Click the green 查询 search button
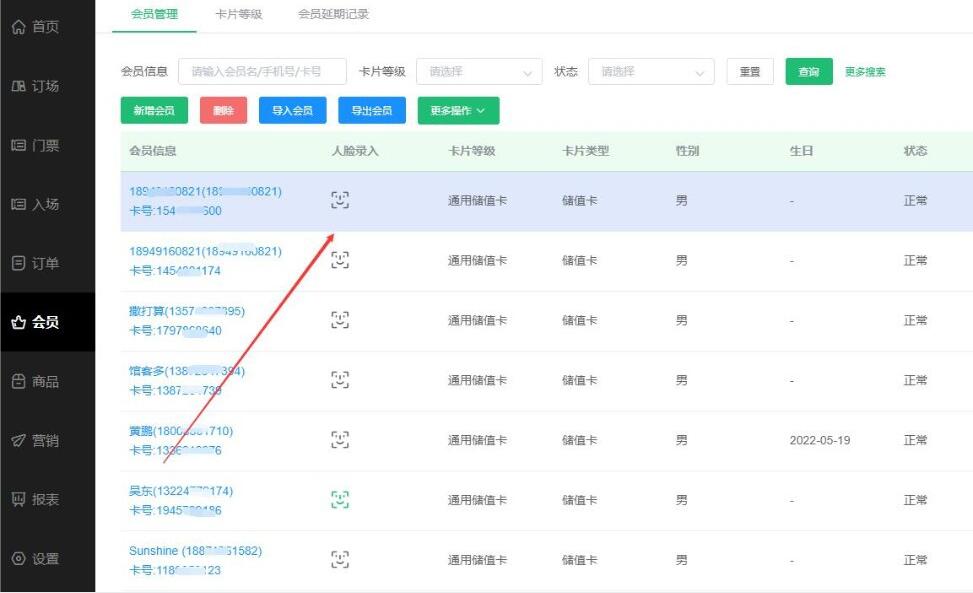The height and width of the screenshot is (593, 973). pyautogui.click(x=808, y=72)
